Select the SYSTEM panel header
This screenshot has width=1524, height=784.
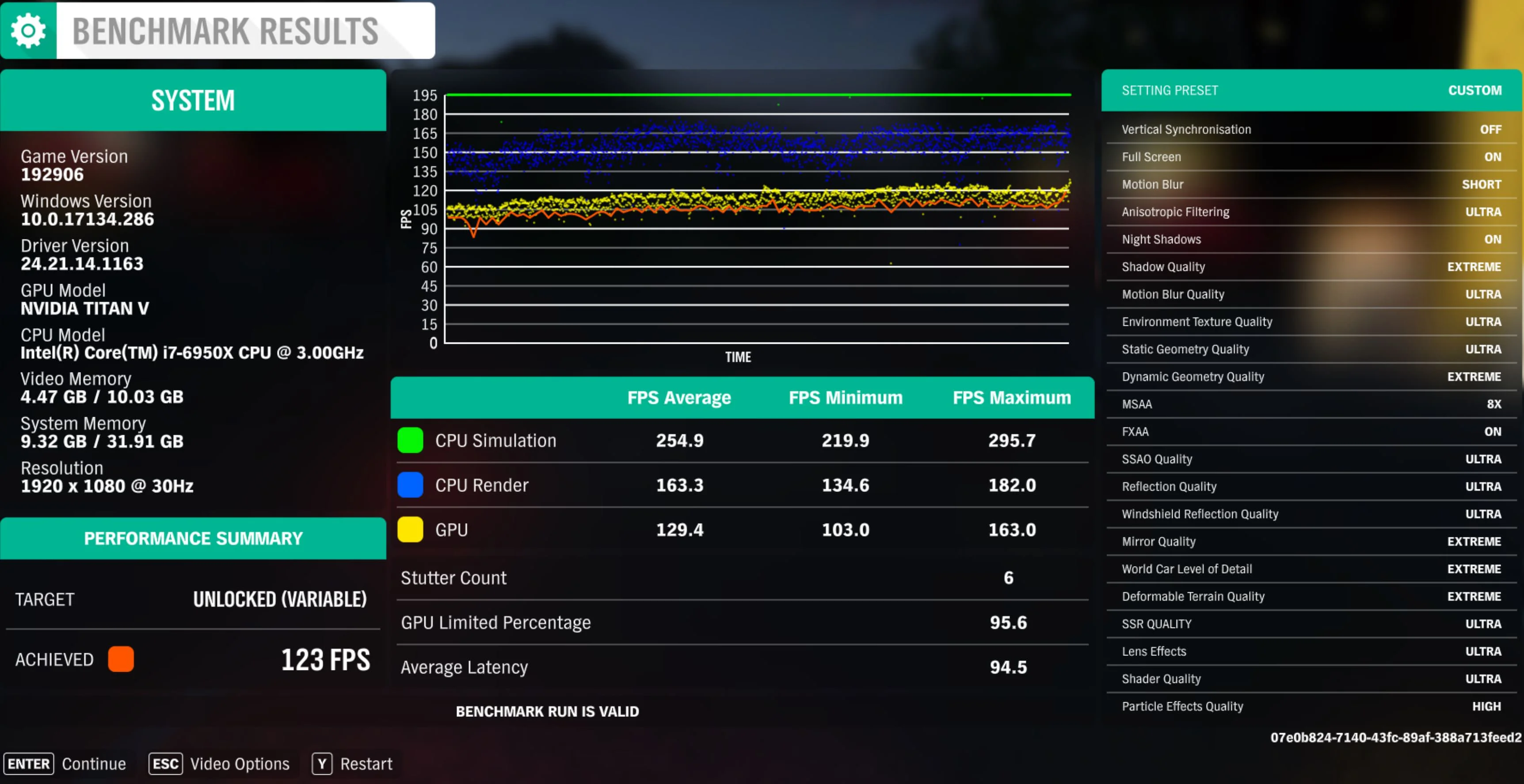pos(193,100)
